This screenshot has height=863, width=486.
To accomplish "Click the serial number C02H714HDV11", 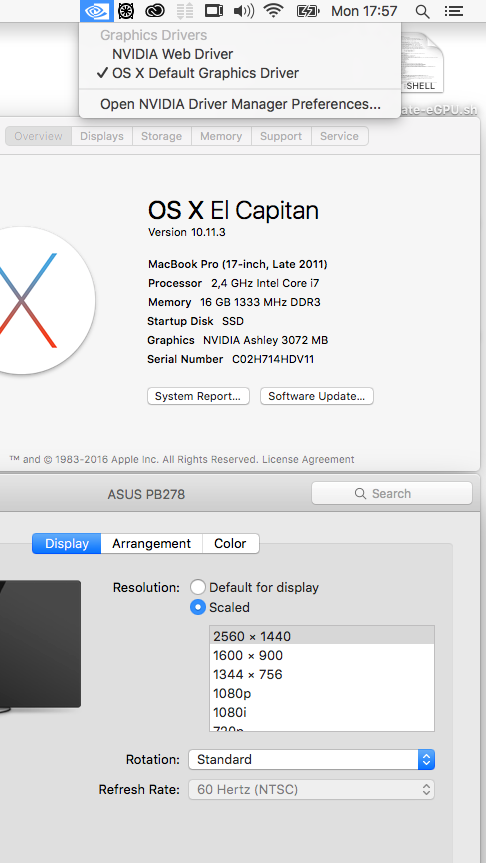I will coord(273,359).
